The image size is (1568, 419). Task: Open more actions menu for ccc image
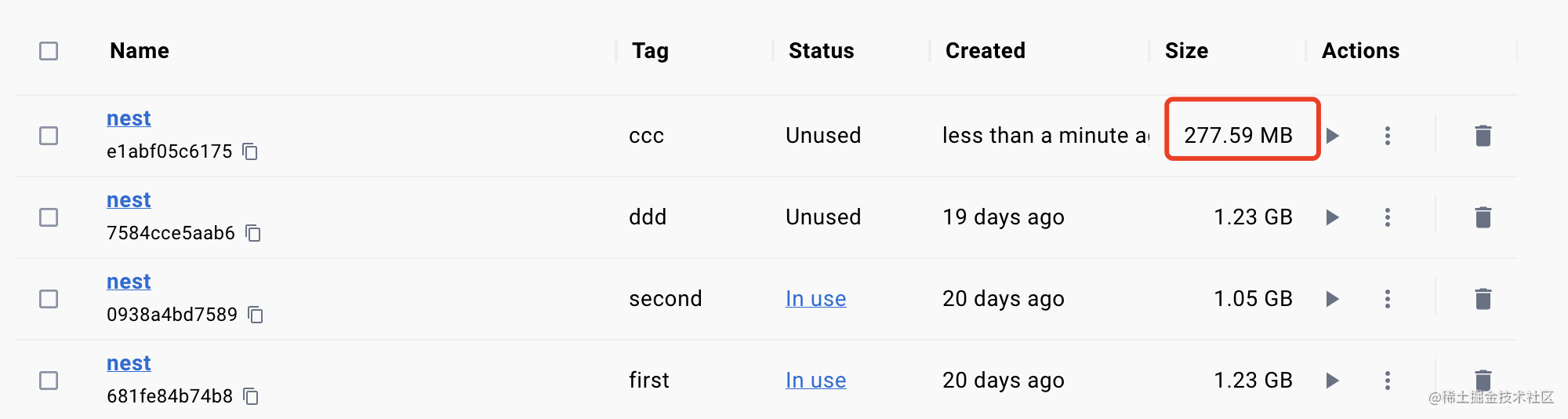[1387, 136]
